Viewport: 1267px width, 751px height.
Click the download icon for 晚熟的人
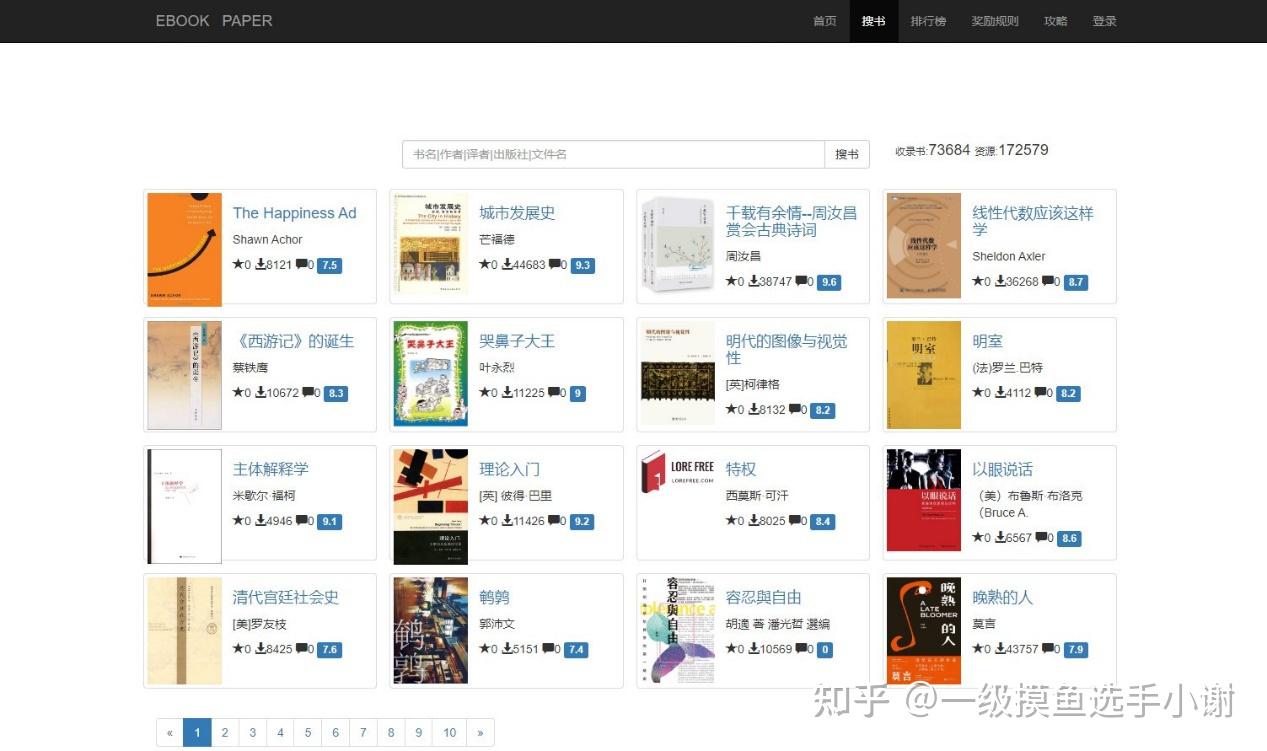point(1000,649)
